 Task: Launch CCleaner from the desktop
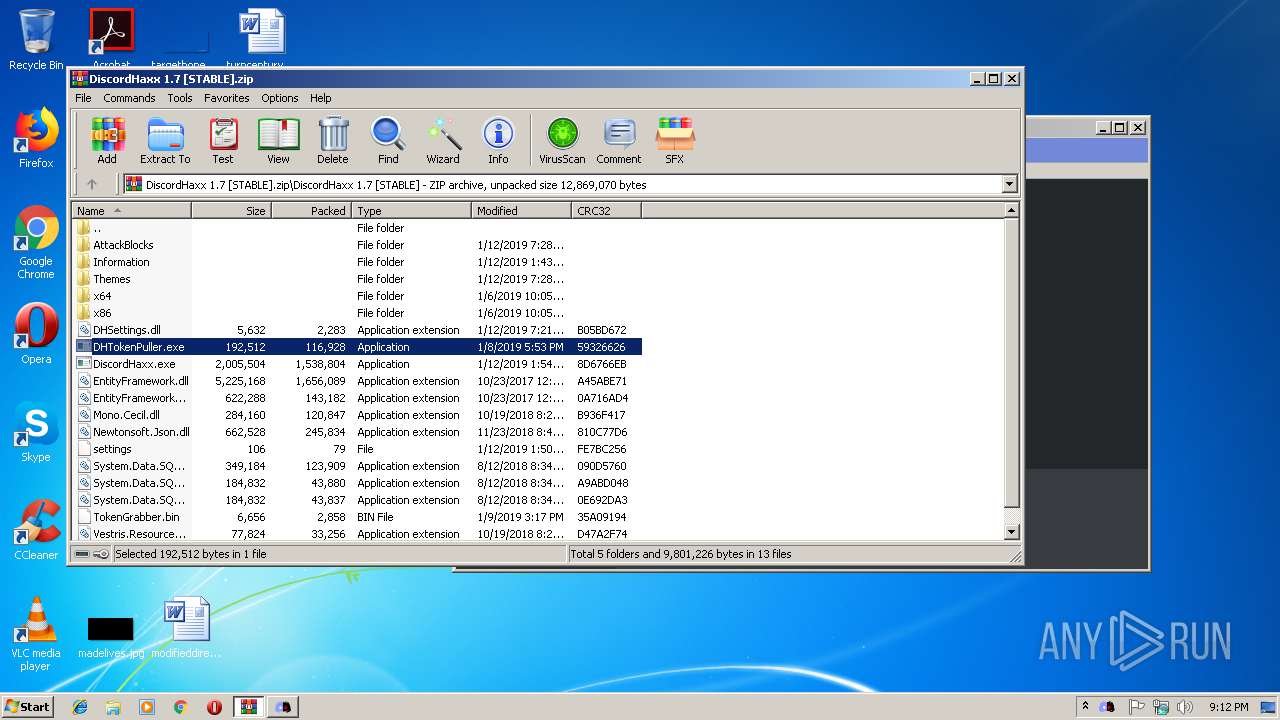click(x=36, y=530)
